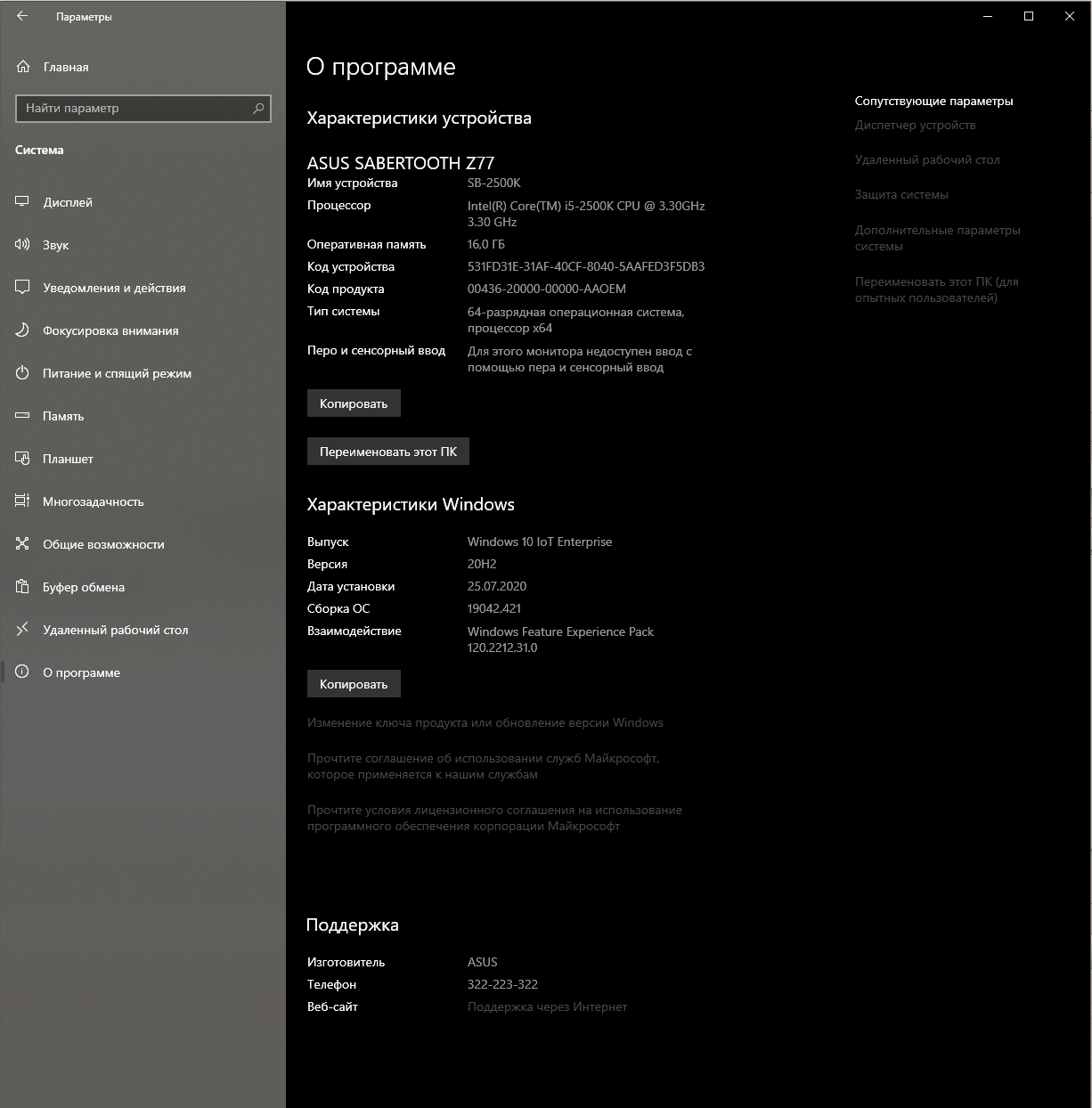The image size is (1092, 1108).
Task: Open Планшет settings
Action: pyautogui.click(x=143, y=459)
